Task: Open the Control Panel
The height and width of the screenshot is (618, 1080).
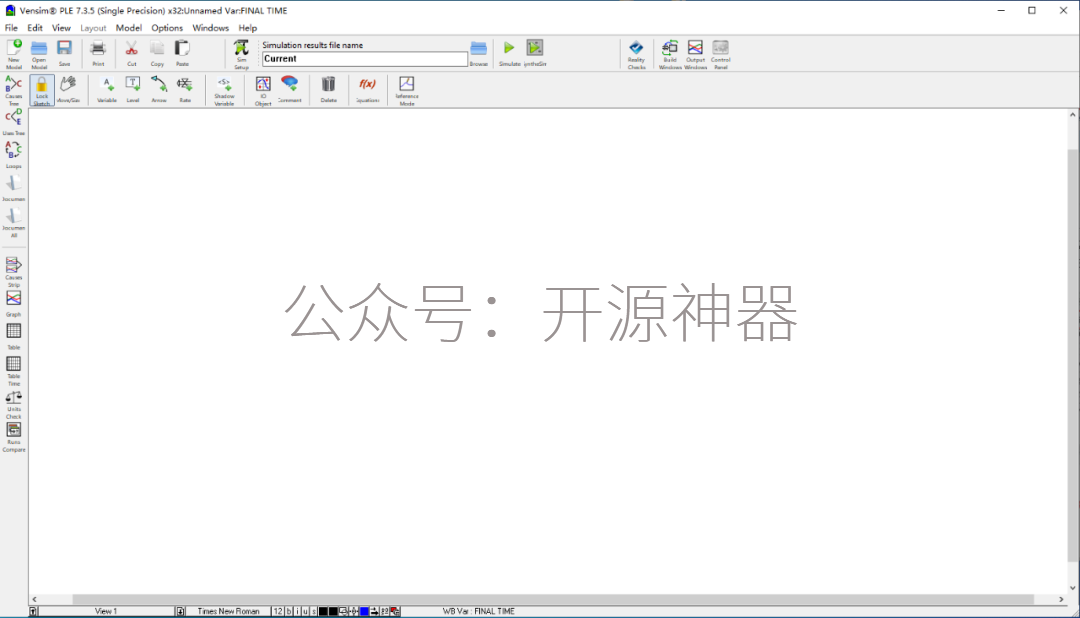Action: click(x=720, y=53)
